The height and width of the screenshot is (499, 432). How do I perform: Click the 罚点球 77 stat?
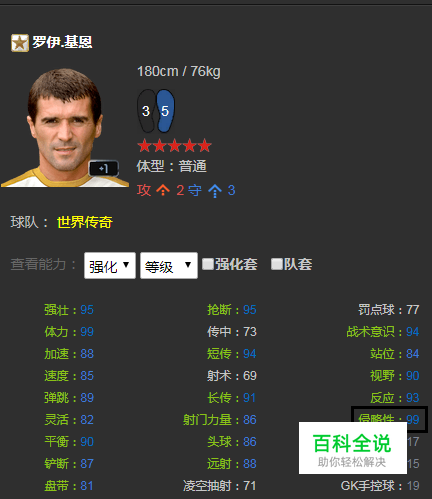coord(389,310)
